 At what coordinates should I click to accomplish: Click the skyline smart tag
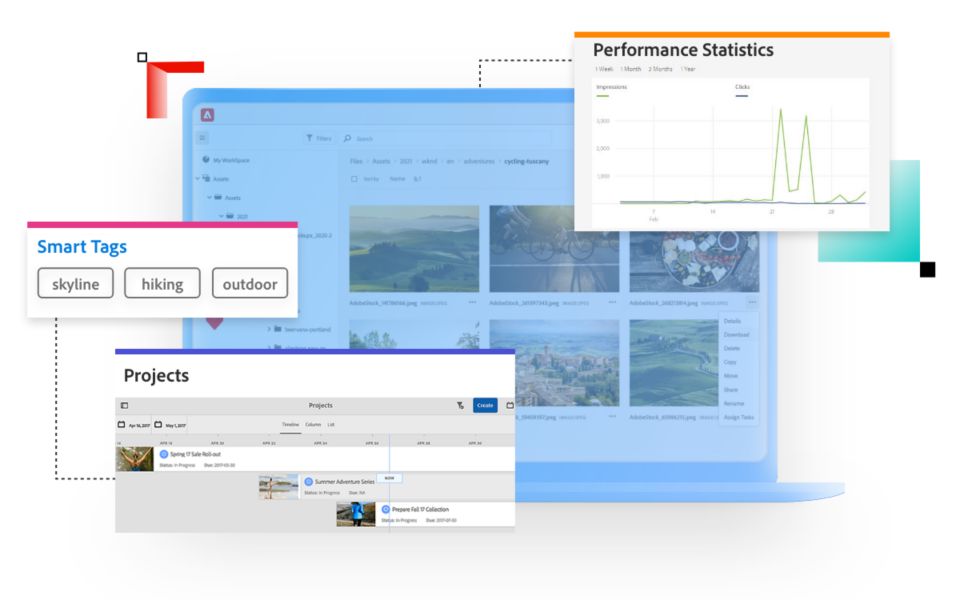[75, 283]
